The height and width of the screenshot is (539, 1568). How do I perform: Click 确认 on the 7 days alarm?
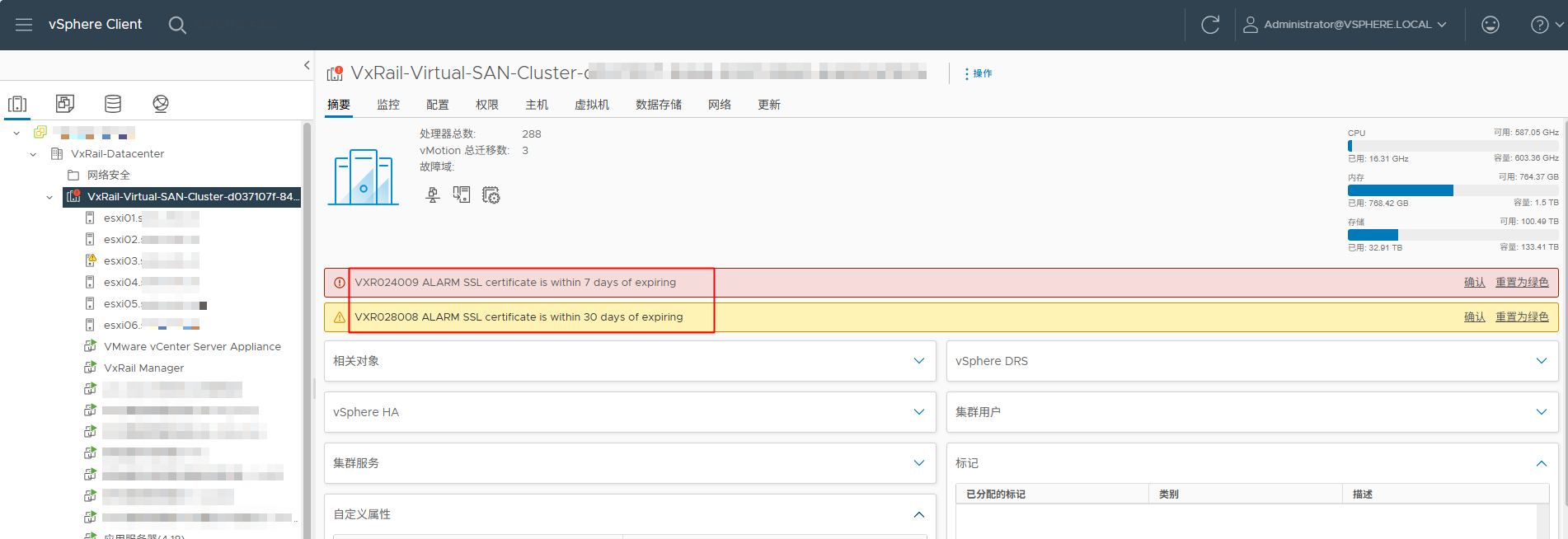point(1475,283)
